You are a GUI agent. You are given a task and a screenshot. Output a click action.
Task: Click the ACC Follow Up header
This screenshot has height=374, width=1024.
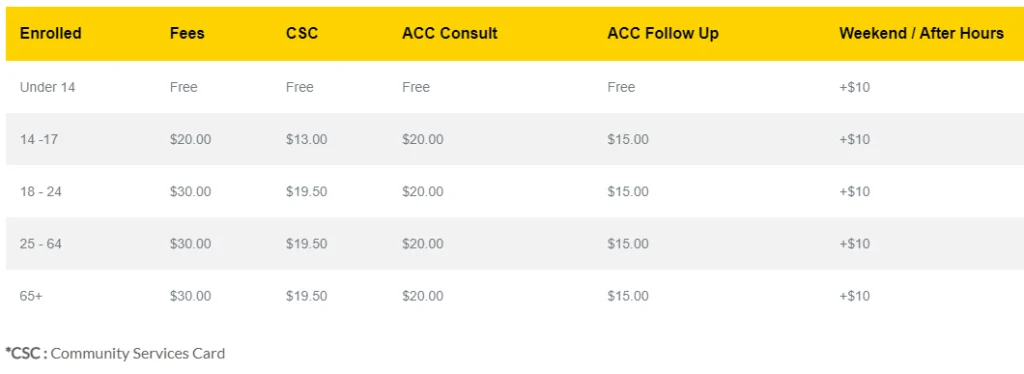point(662,33)
